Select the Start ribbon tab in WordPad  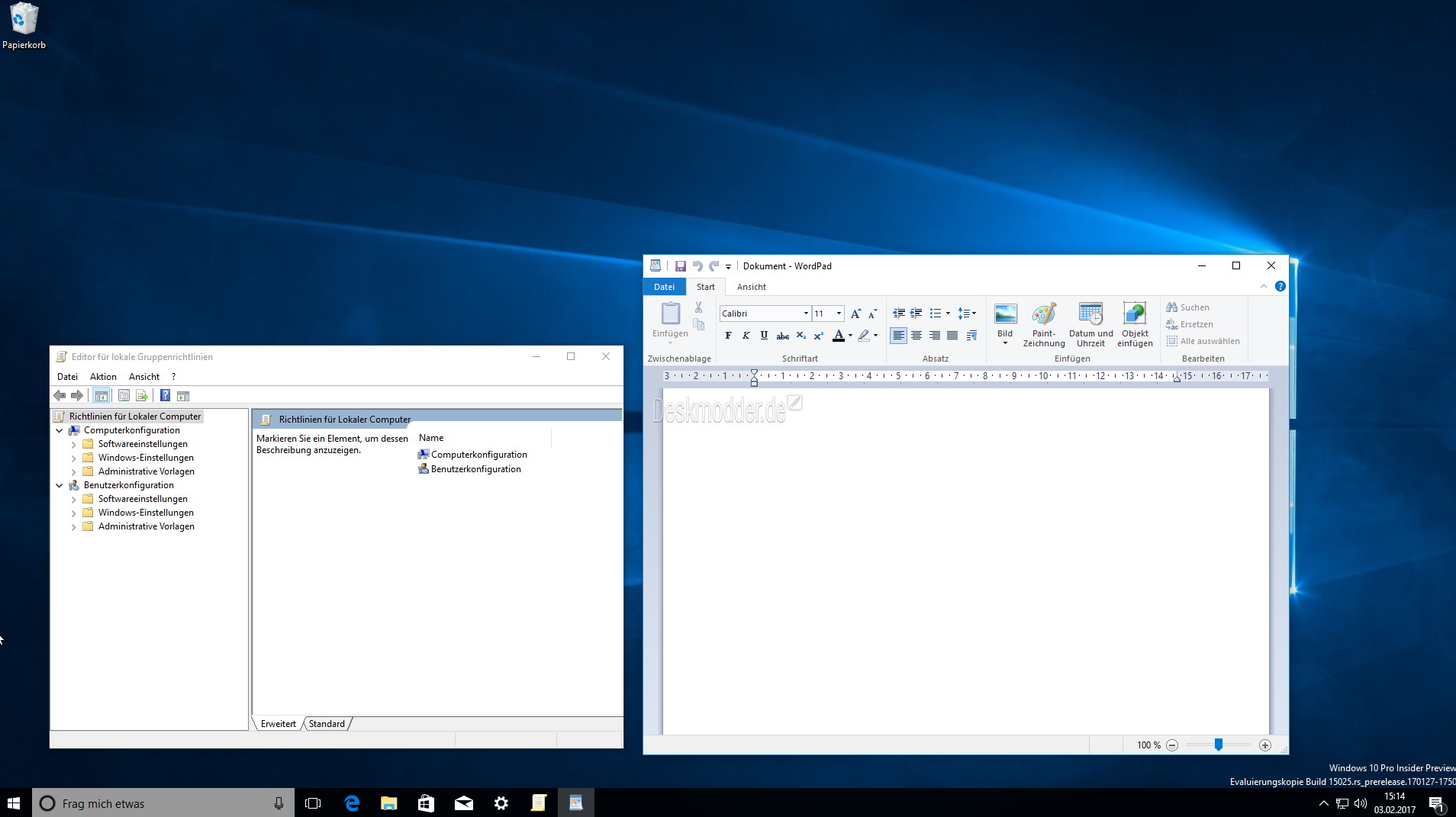(x=705, y=287)
